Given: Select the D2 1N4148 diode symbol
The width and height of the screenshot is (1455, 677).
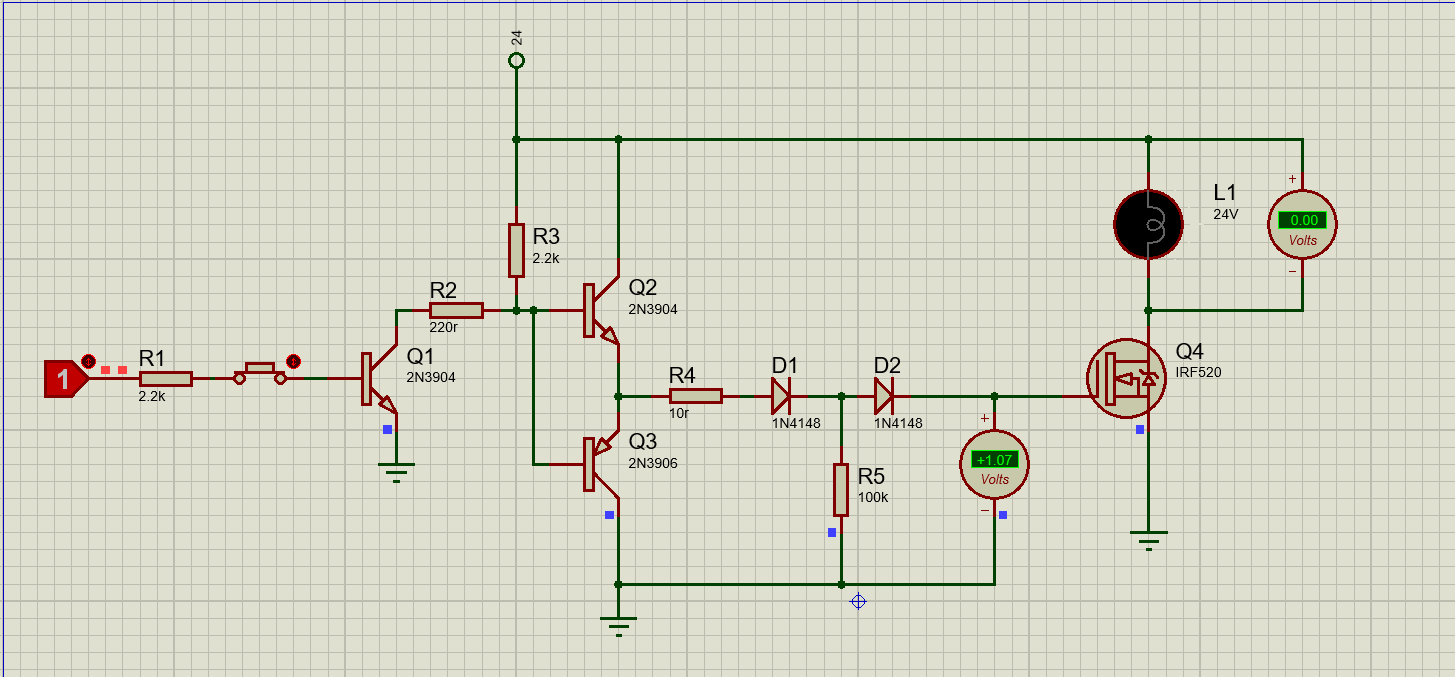Looking at the screenshot, I should [x=884, y=396].
